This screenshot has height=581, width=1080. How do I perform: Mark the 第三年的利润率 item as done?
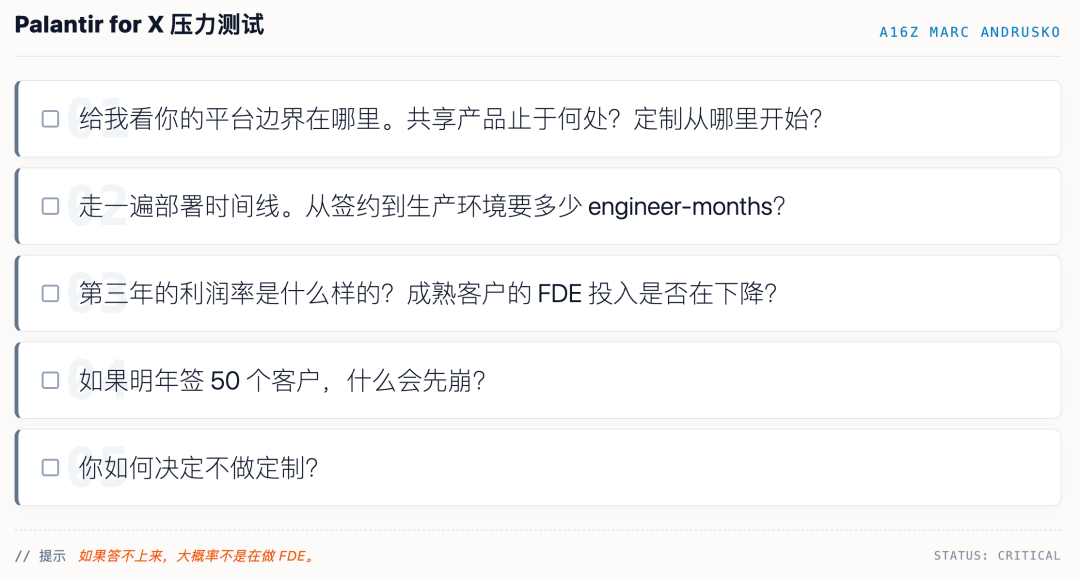point(50,293)
